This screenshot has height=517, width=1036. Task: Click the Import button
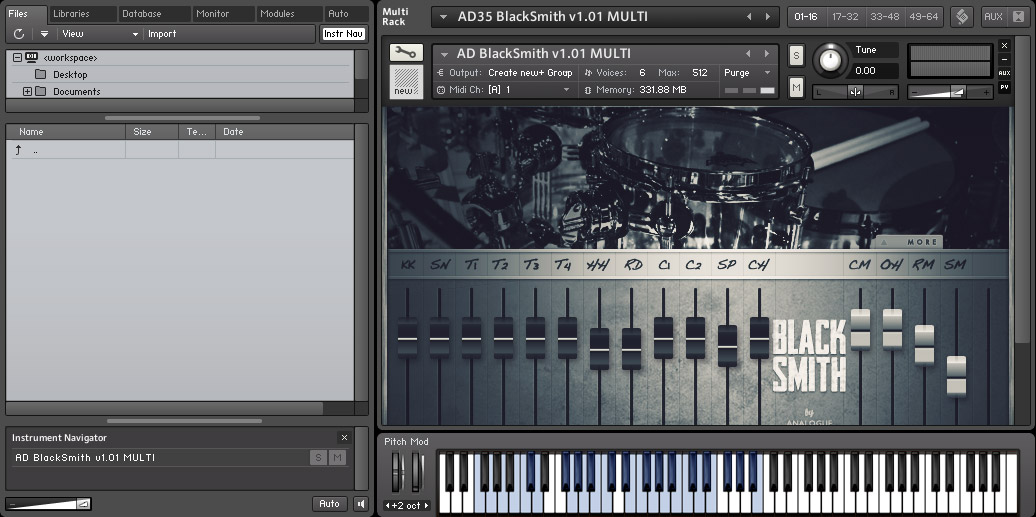coord(162,34)
